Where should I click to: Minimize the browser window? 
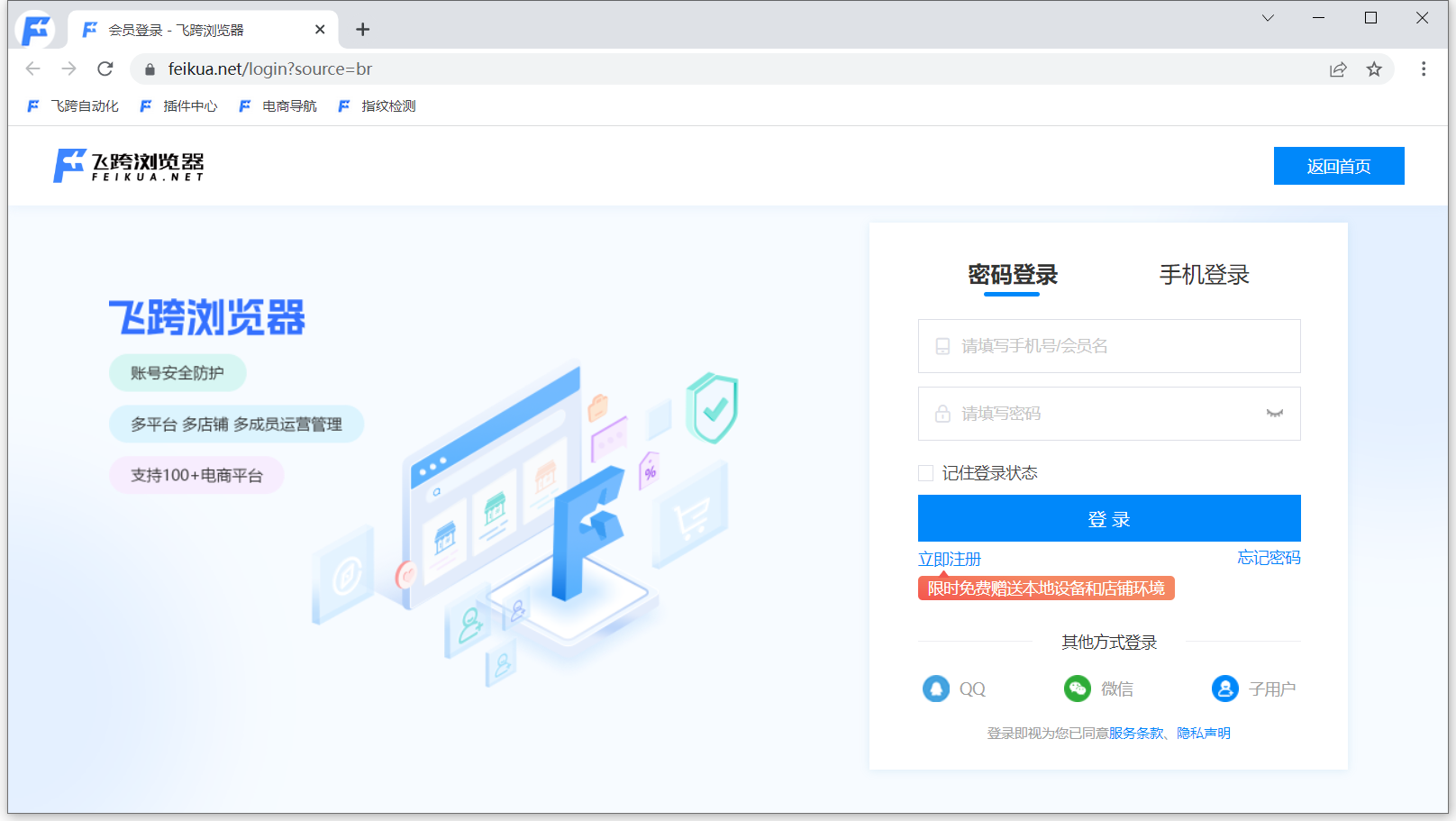1319,18
